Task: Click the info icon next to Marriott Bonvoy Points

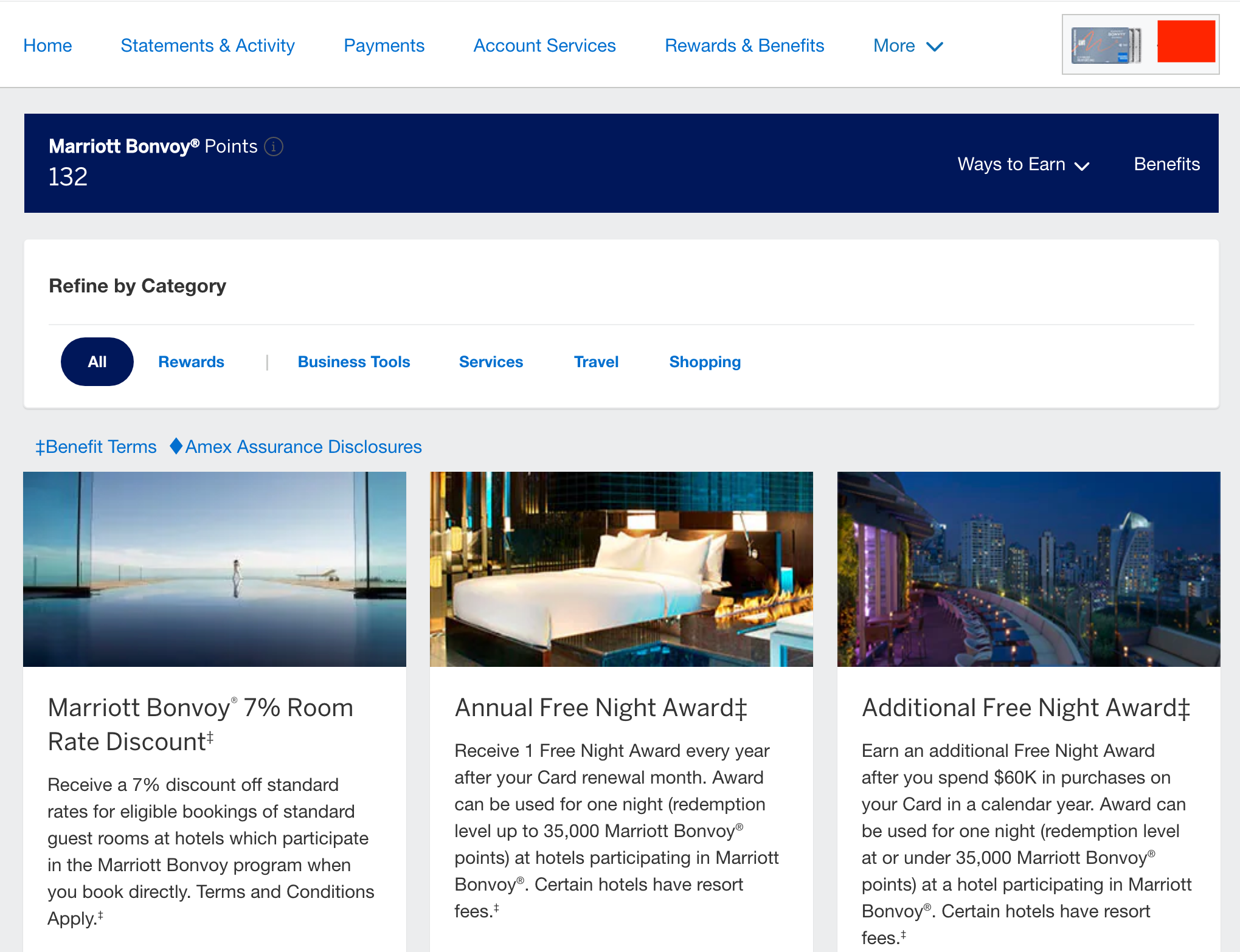Action: [274, 146]
